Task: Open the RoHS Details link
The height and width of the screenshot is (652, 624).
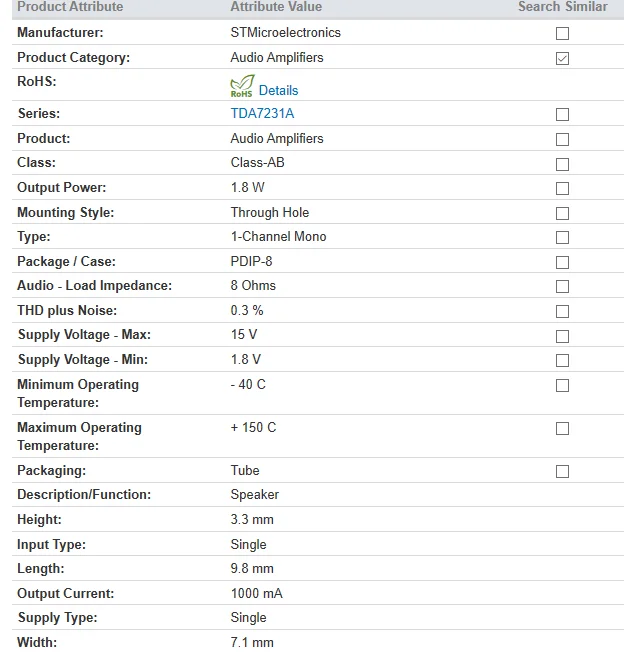Action: click(x=278, y=90)
